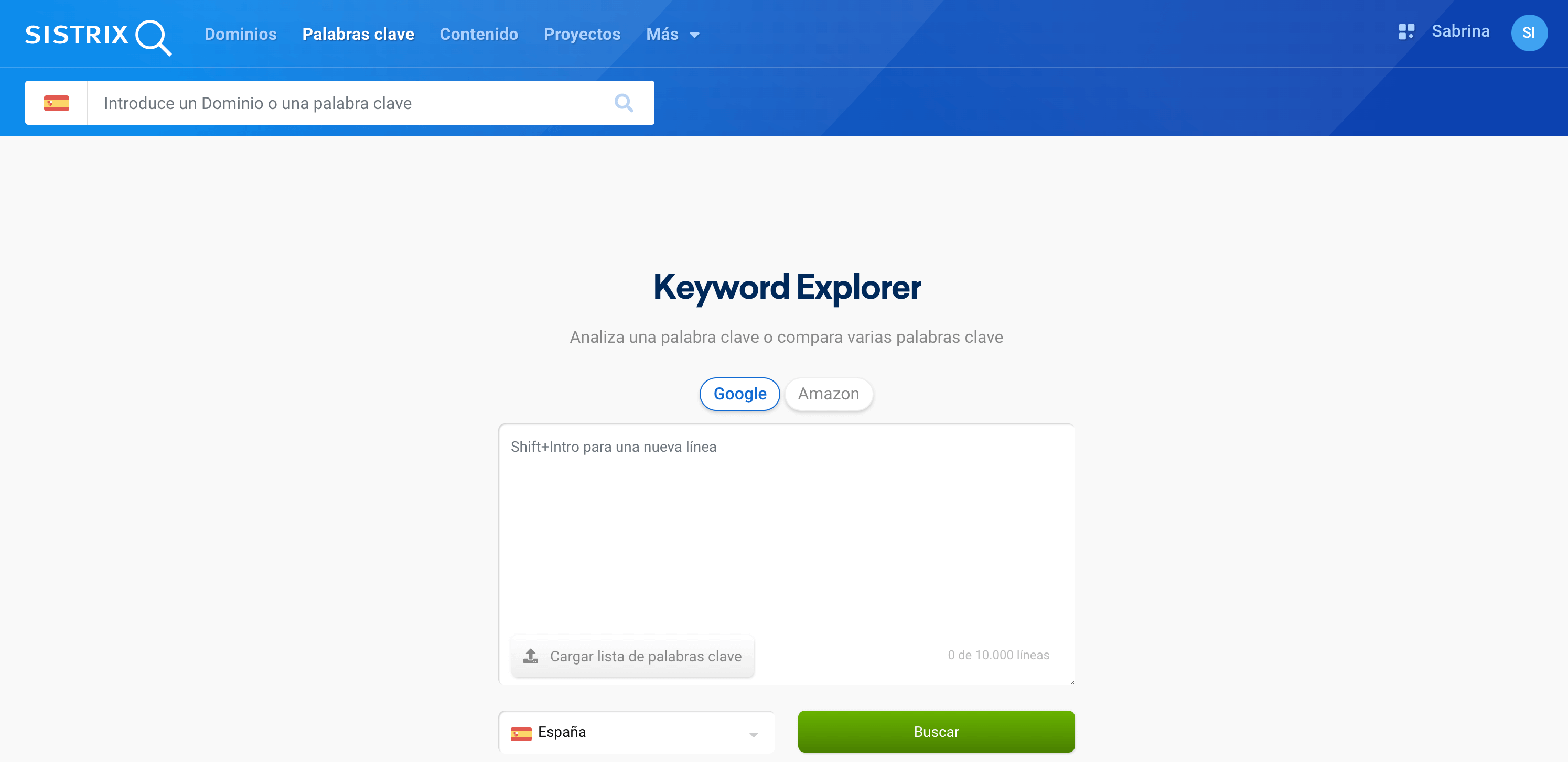Open the Proyectos menu item
This screenshot has width=1568, height=762.
click(581, 33)
